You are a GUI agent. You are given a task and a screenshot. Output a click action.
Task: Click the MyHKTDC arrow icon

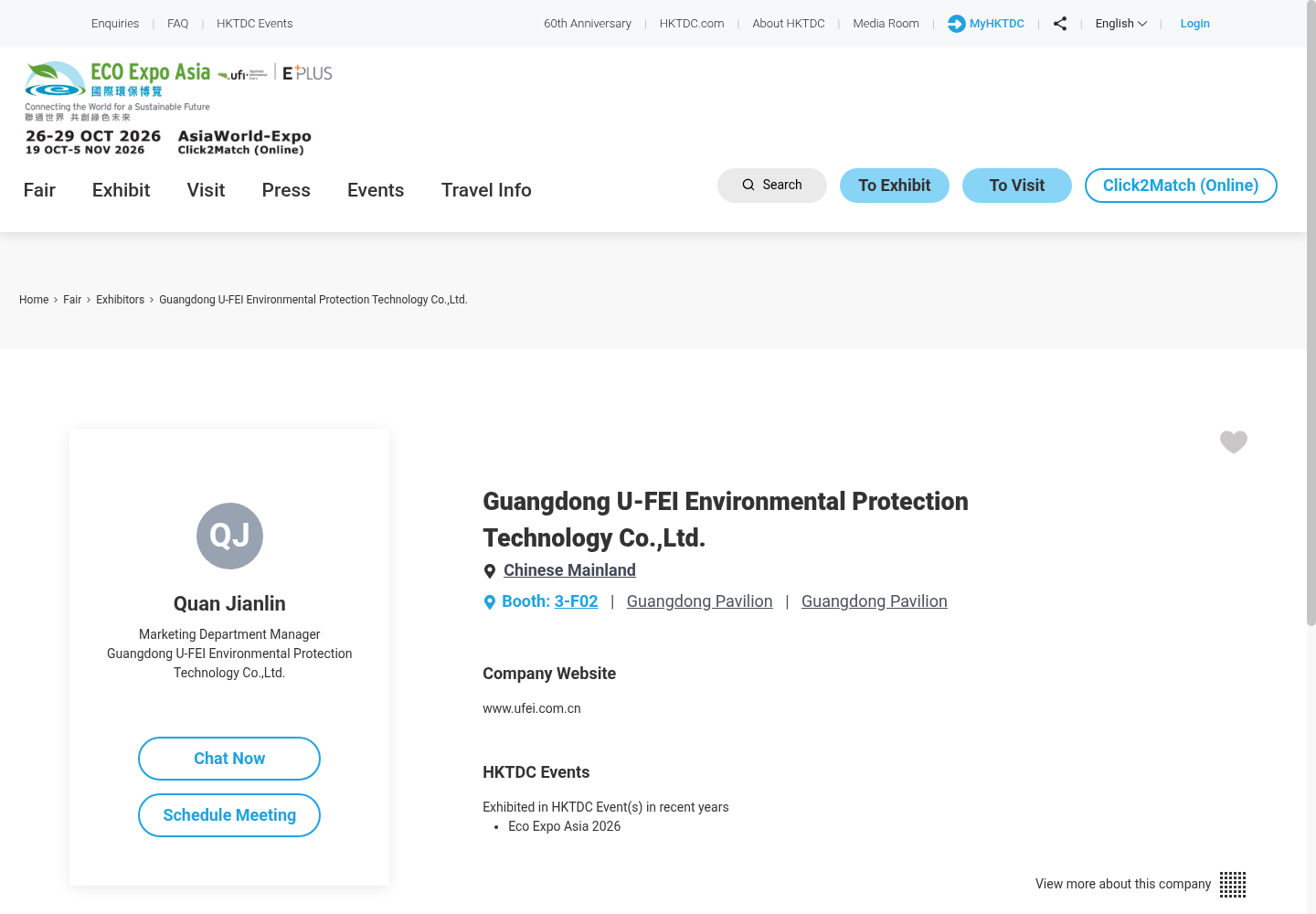[957, 24]
